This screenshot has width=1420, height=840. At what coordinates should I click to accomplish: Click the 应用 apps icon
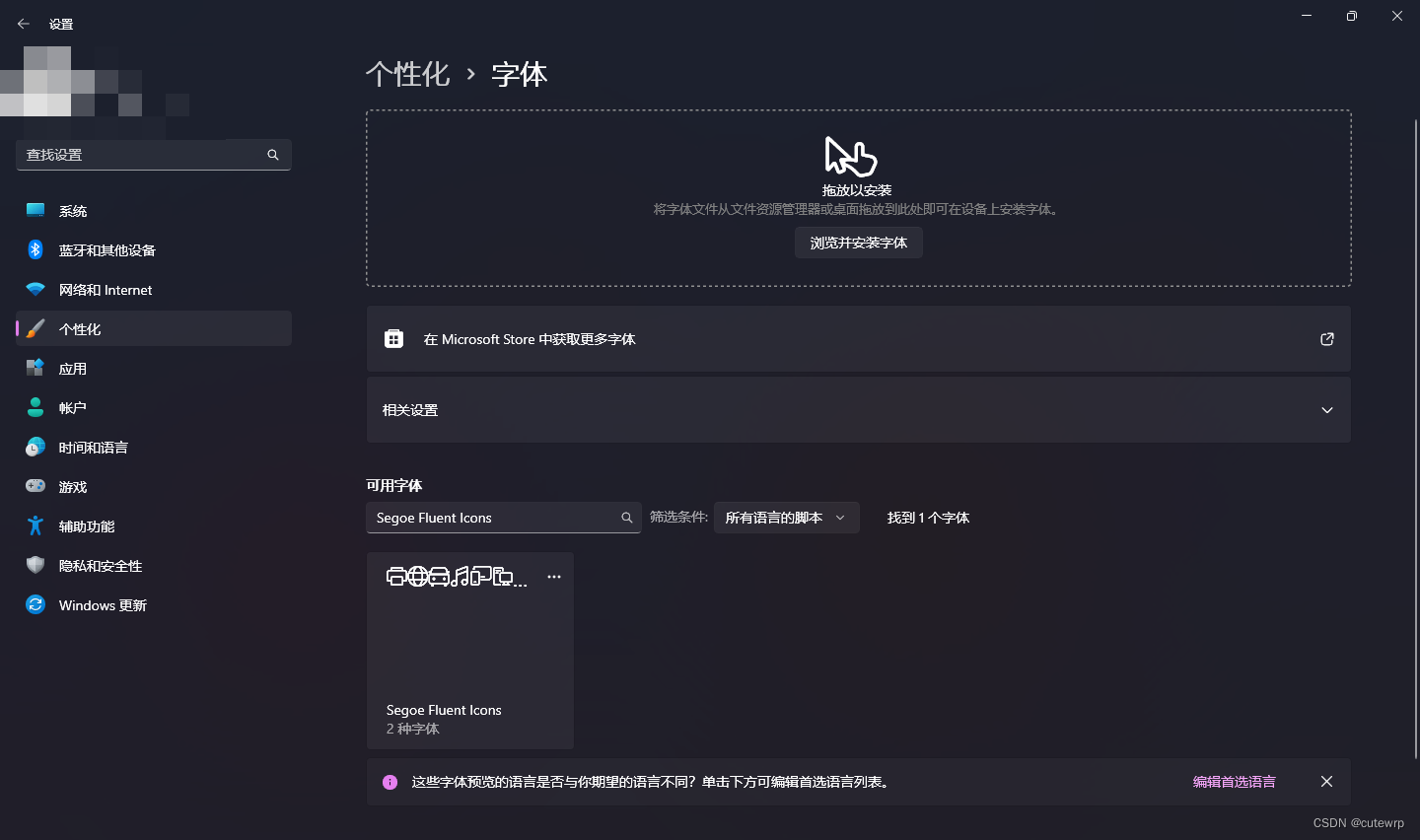[35, 368]
